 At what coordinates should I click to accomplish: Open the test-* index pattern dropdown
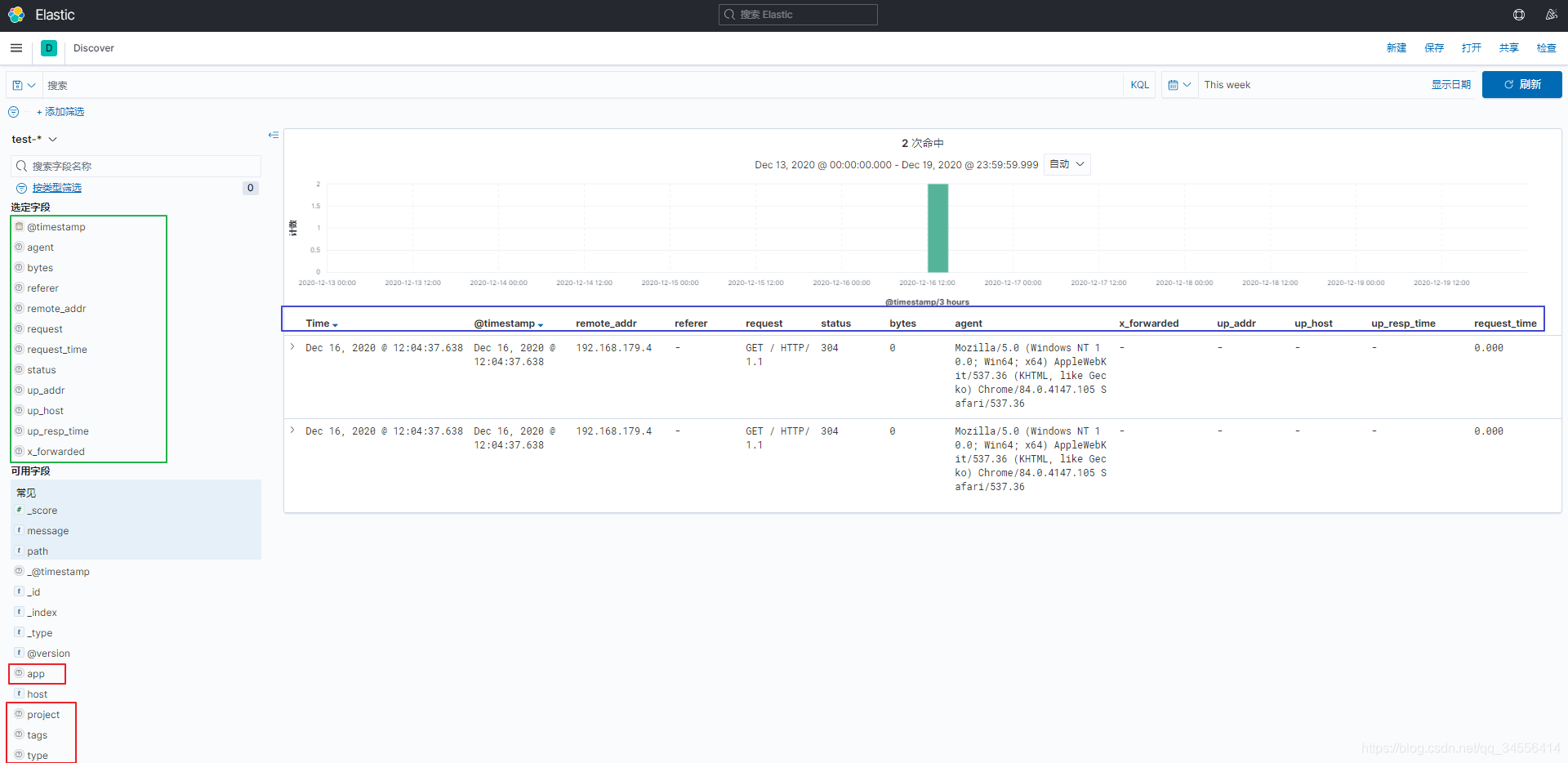(34, 140)
